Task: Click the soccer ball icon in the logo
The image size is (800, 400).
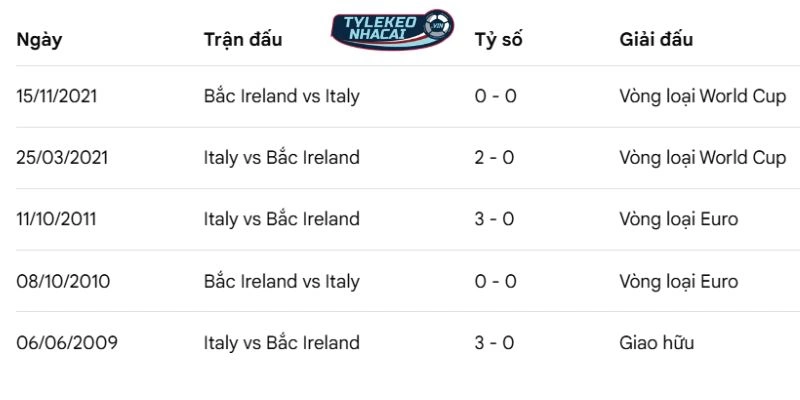Action: pyautogui.click(x=436, y=26)
